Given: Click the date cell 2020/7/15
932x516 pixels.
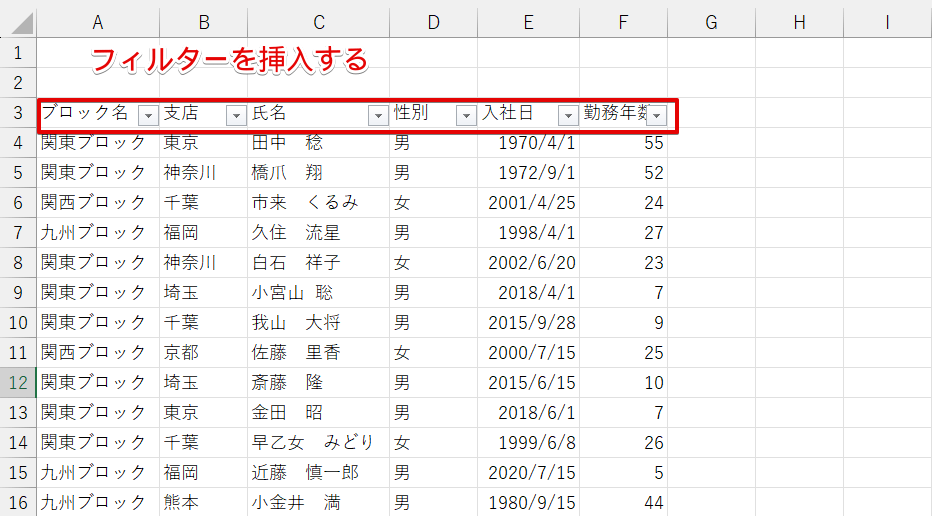Looking at the screenshot, I should click(528, 473).
